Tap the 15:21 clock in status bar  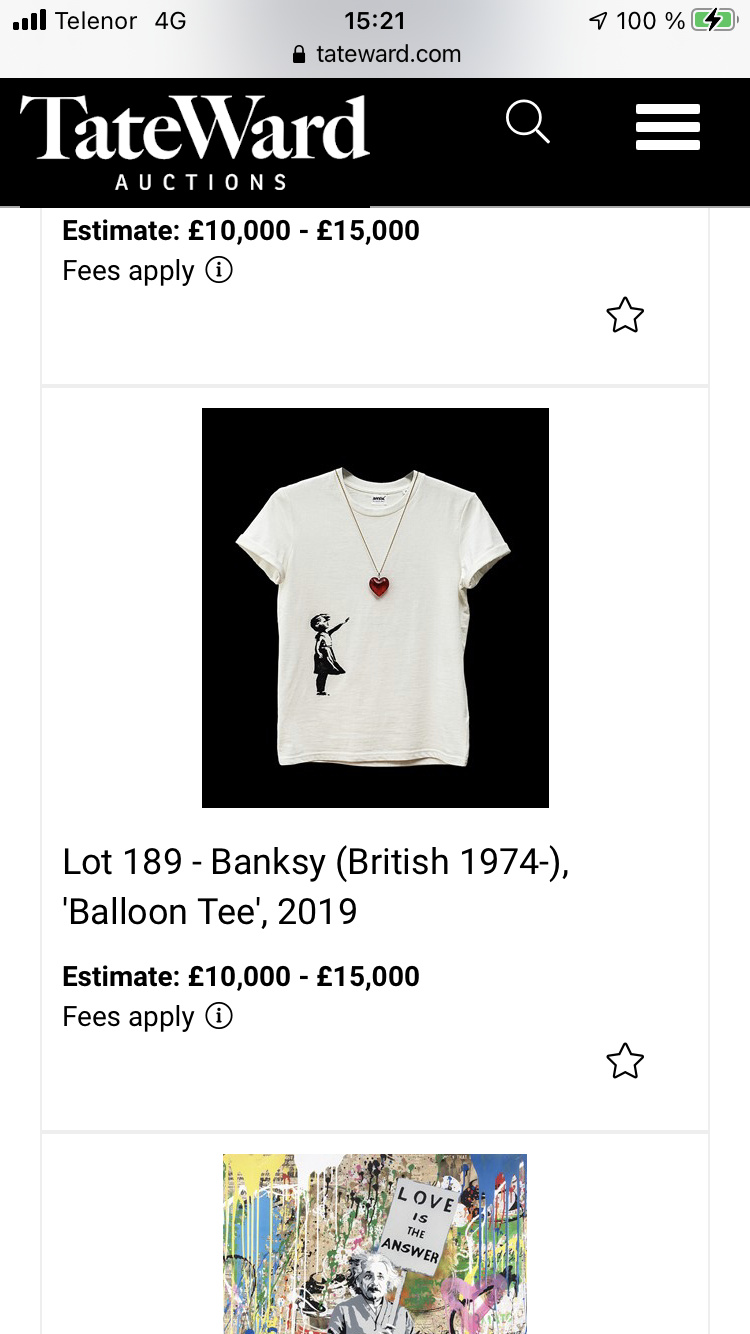(374, 20)
